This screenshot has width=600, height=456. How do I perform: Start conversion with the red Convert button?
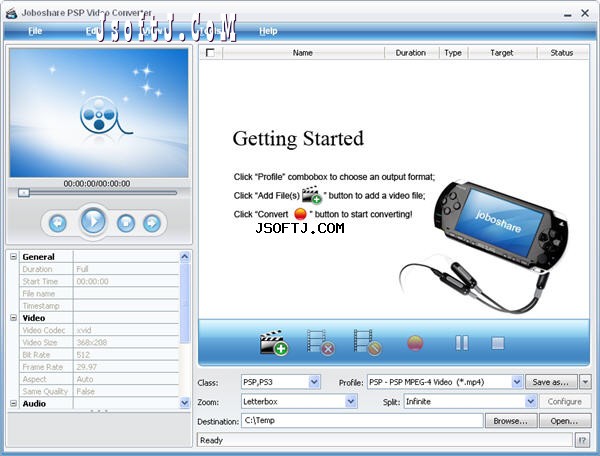415,343
